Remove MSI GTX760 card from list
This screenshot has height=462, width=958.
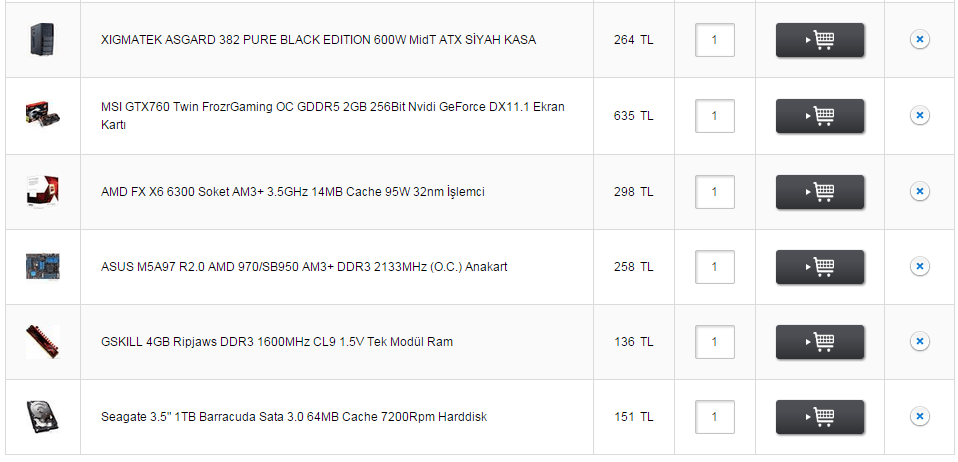[x=920, y=115]
